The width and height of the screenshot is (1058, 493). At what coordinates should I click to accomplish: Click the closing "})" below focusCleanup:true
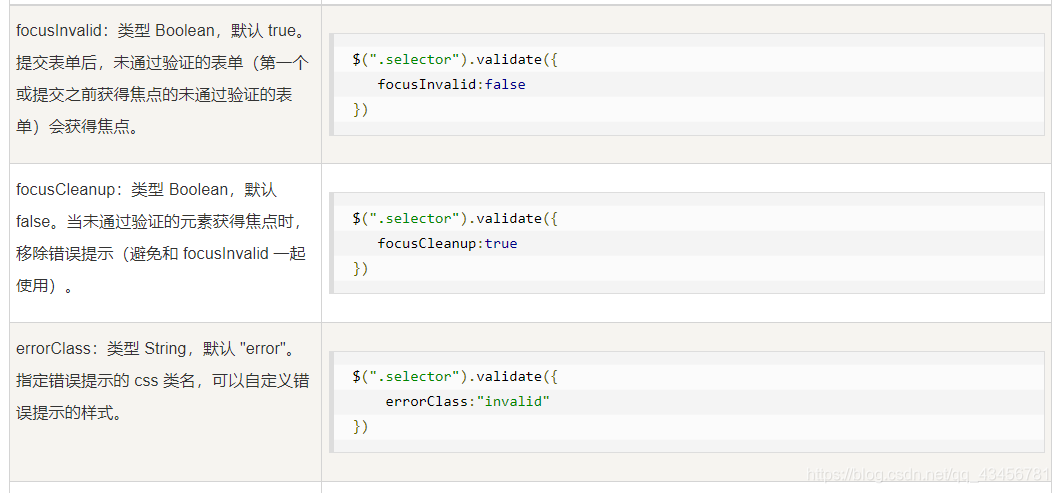click(360, 268)
